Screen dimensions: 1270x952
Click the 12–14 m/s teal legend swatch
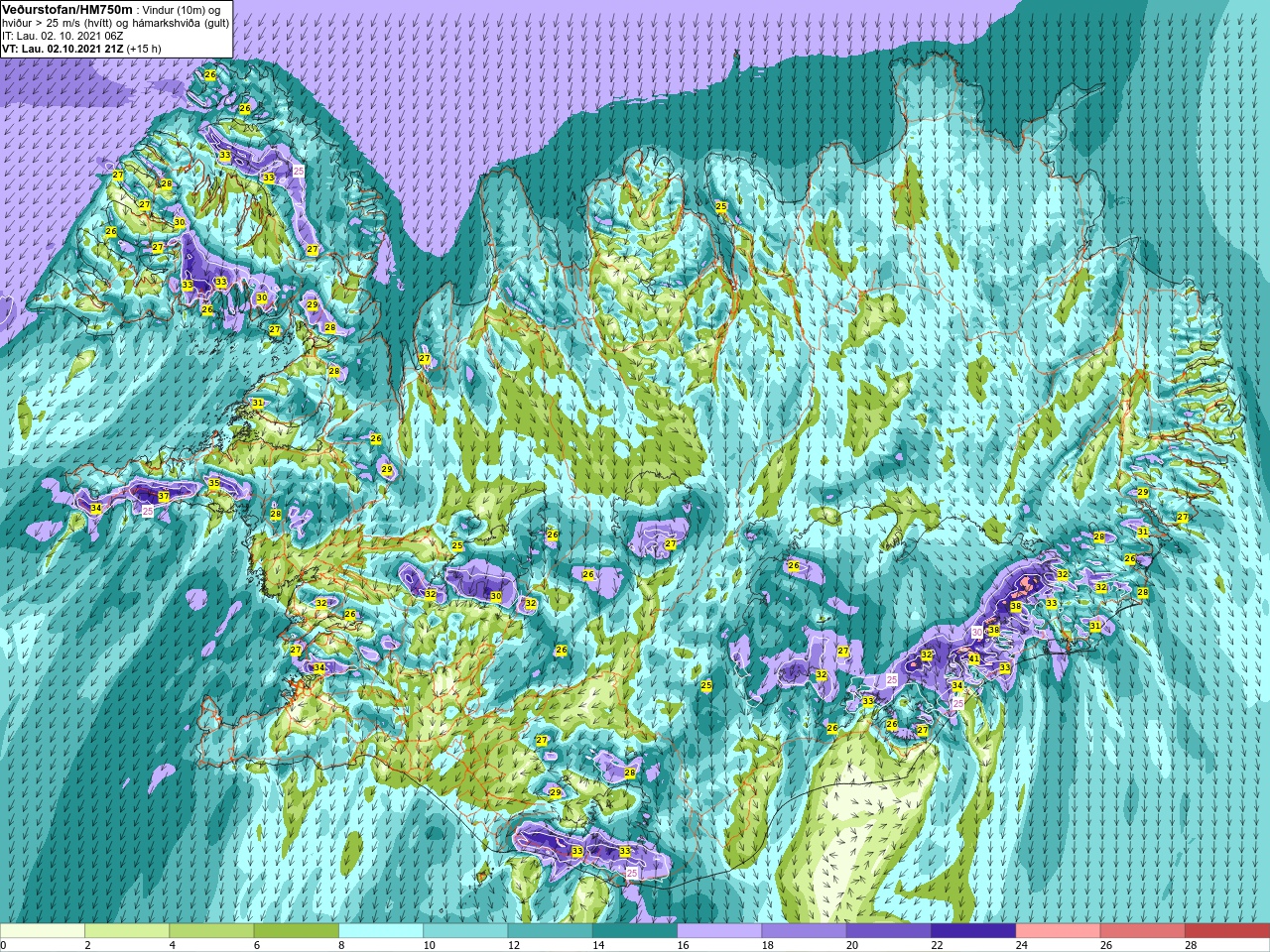point(551,931)
